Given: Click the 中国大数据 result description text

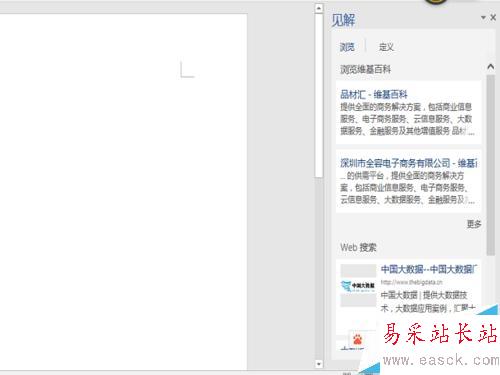Looking at the screenshot, I should 427,302.
